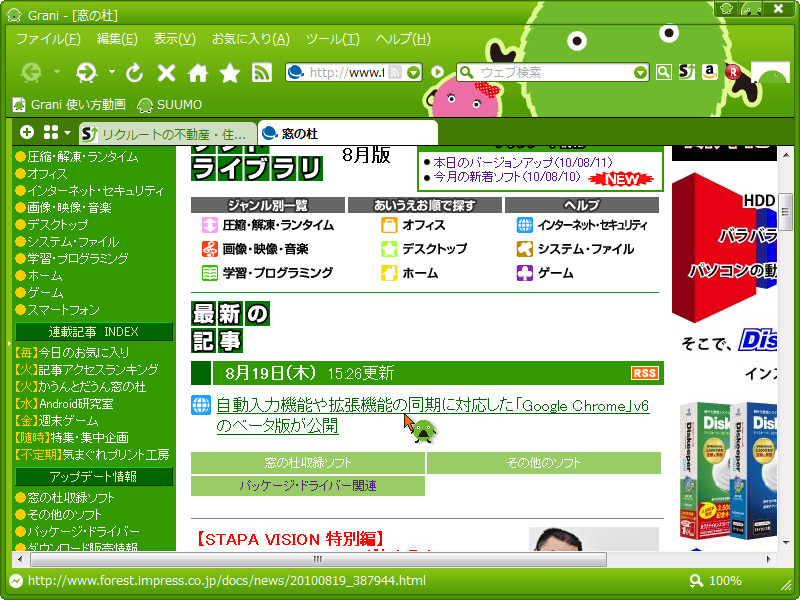Click the デスクトップ star genre icon
Viewport: 800px width, 600px height.
pos(389,249)
